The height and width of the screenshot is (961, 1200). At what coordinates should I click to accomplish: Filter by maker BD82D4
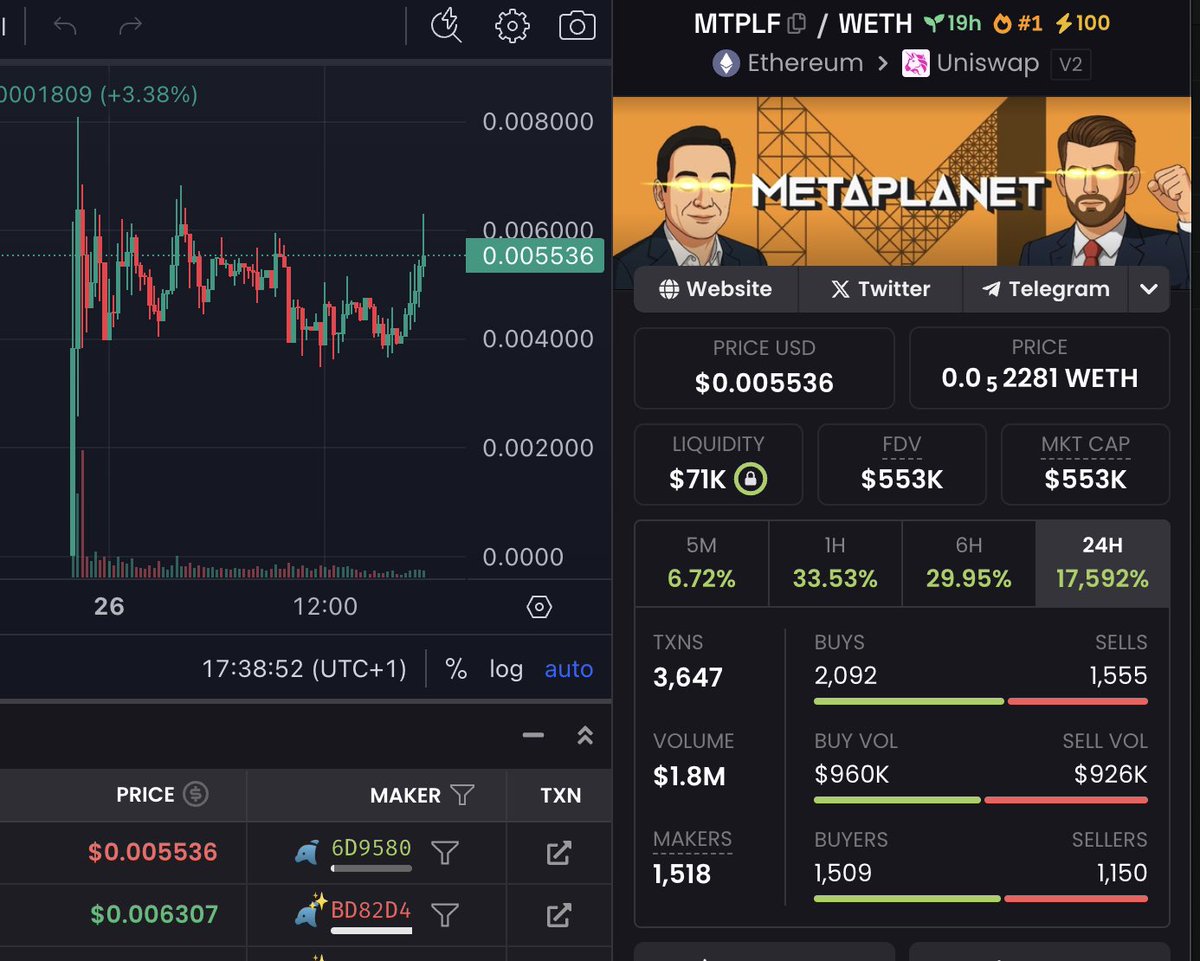click(x=445, y=914)
